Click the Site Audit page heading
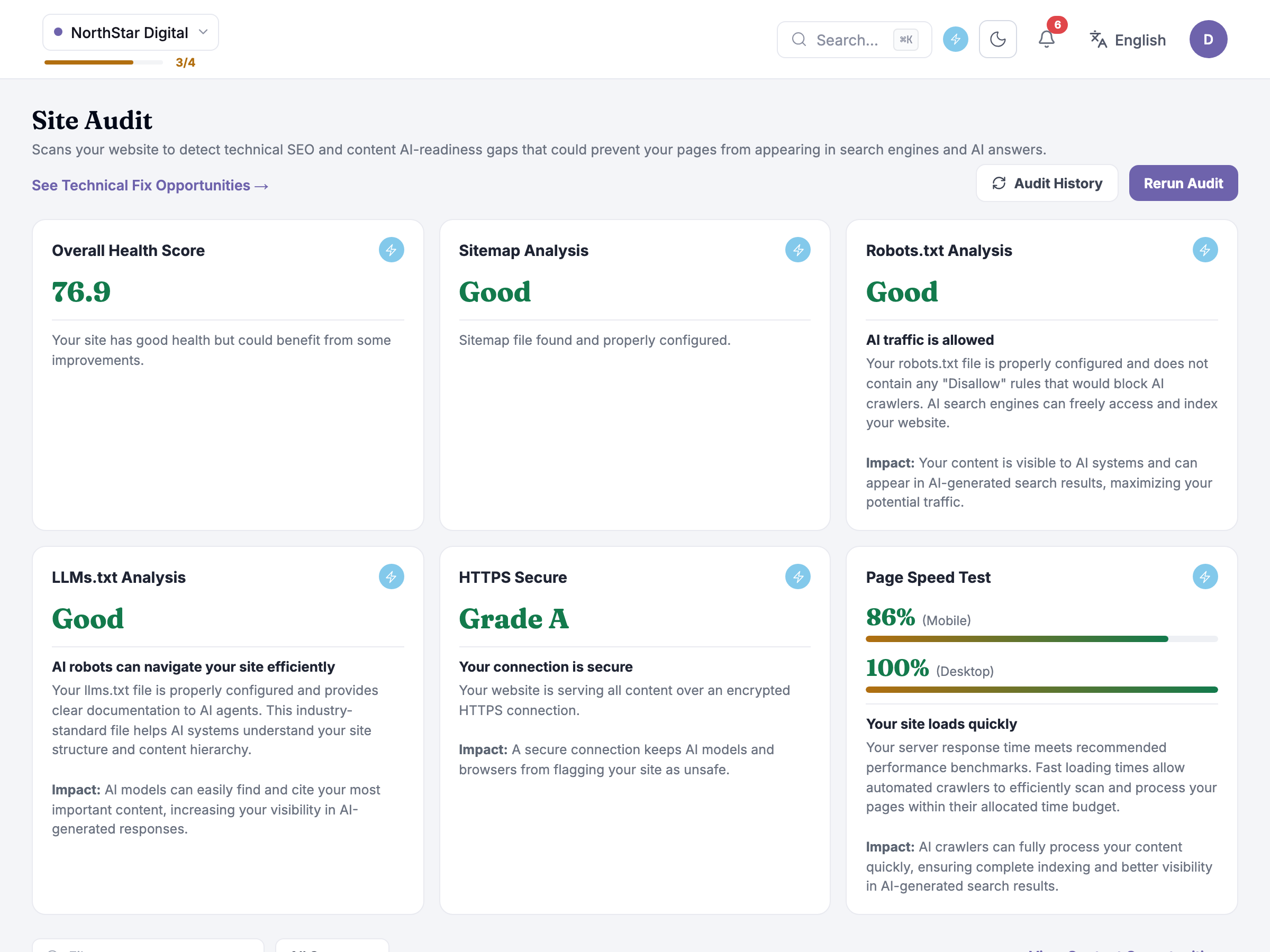 click(x=93, y=121)
